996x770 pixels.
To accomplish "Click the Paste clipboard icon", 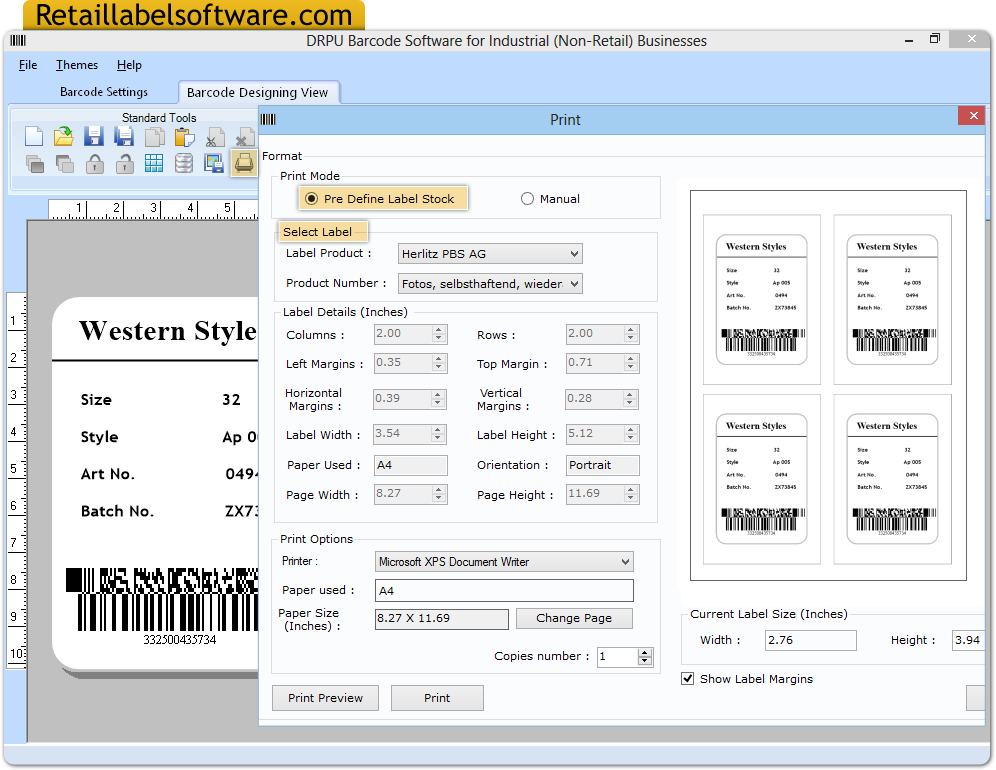I will pyautogui.click(x=184, y=137).
